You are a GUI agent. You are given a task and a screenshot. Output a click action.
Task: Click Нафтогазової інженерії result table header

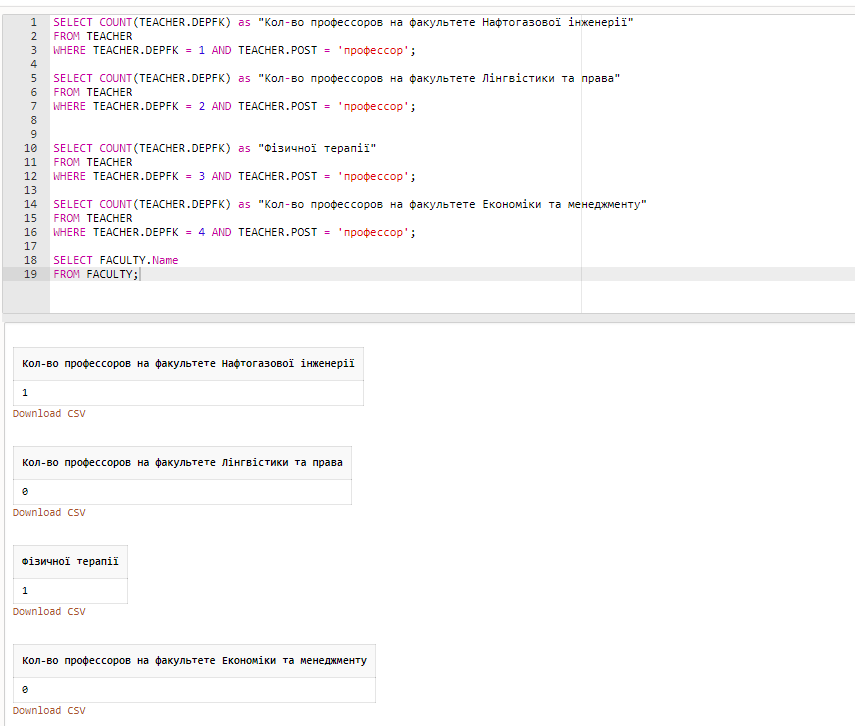coord(188,363)
